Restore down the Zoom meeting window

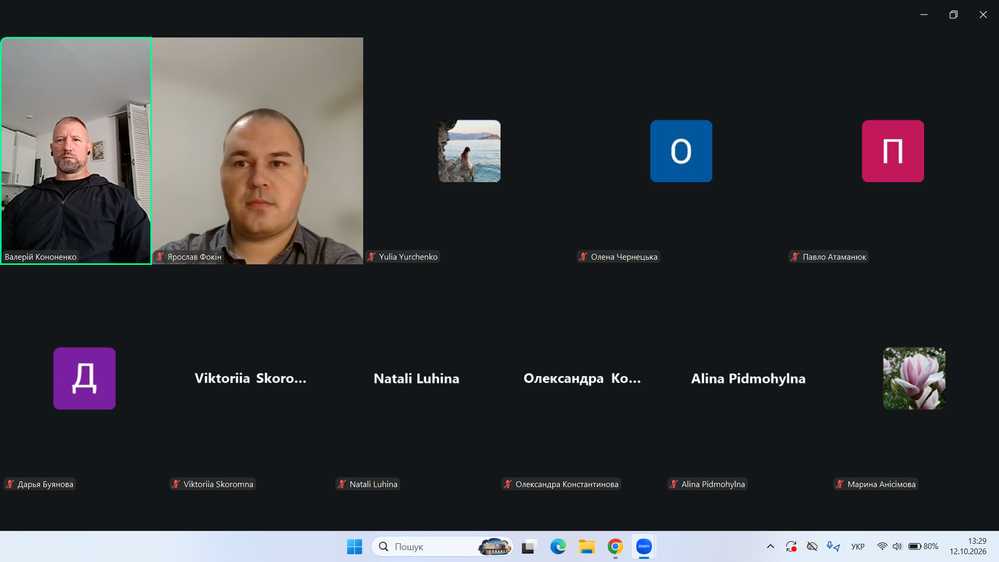pyautogui.click(x=953, y=14)
